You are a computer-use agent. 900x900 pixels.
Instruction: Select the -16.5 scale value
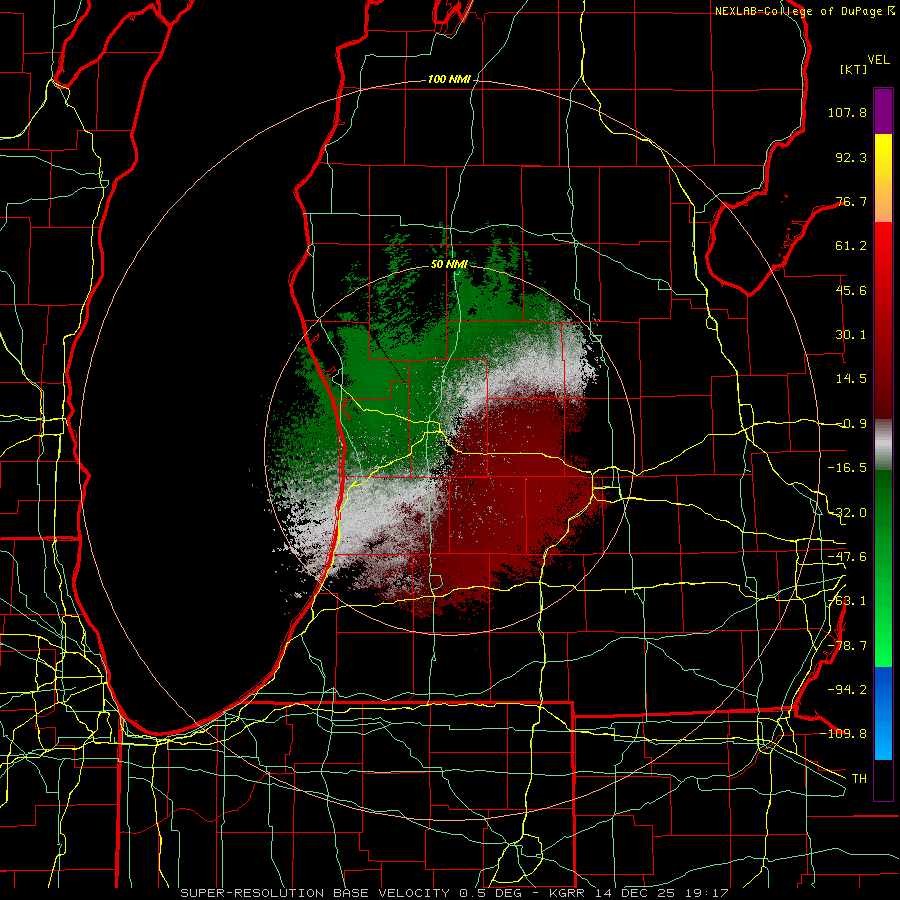[x=847, y=468]
